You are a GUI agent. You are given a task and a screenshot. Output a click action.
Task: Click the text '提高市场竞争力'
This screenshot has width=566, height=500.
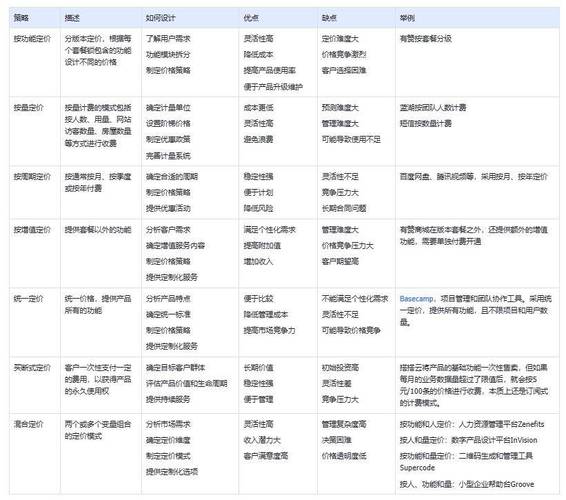point(270,330)
